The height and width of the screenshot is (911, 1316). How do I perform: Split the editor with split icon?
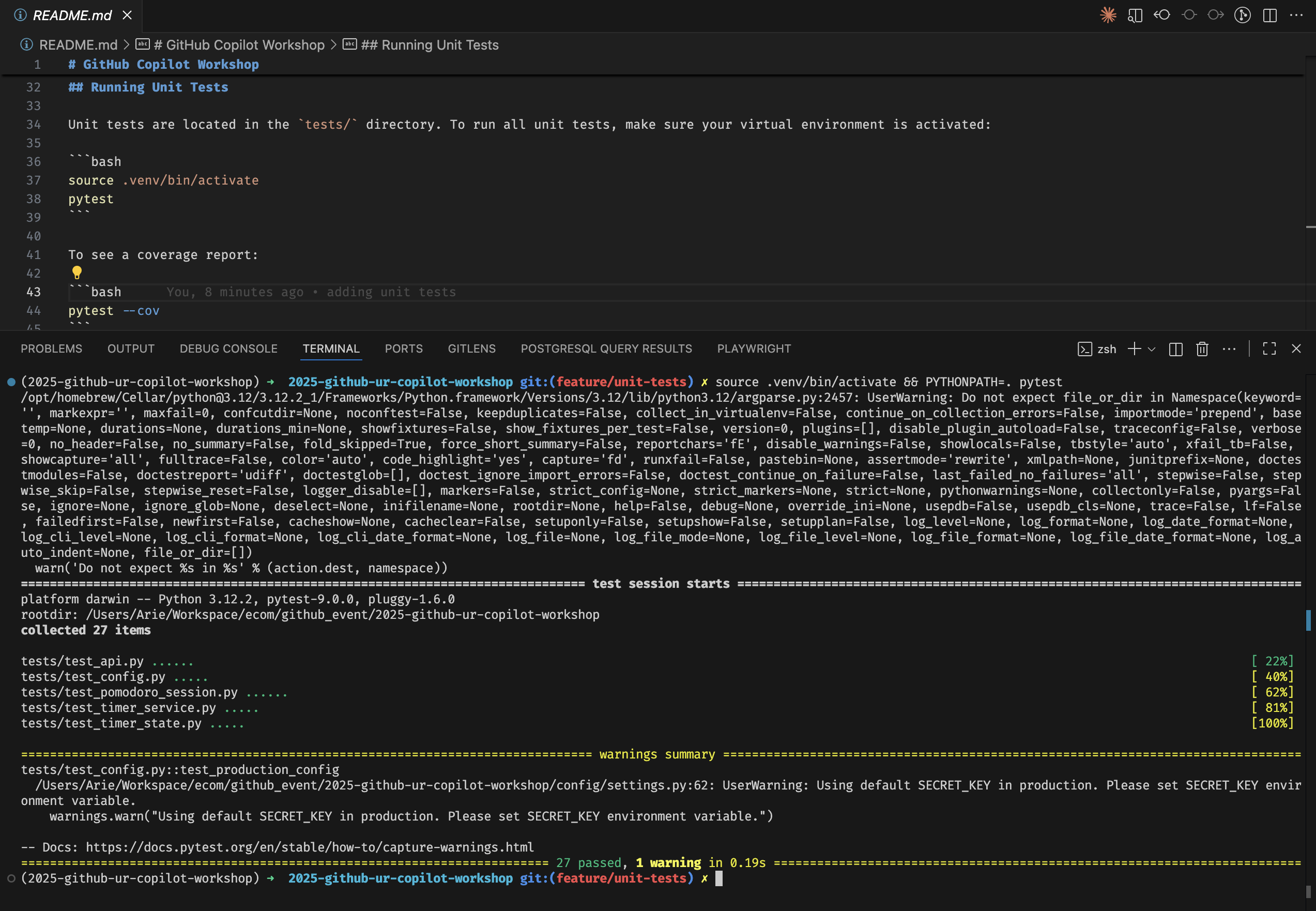point(1269,16)
